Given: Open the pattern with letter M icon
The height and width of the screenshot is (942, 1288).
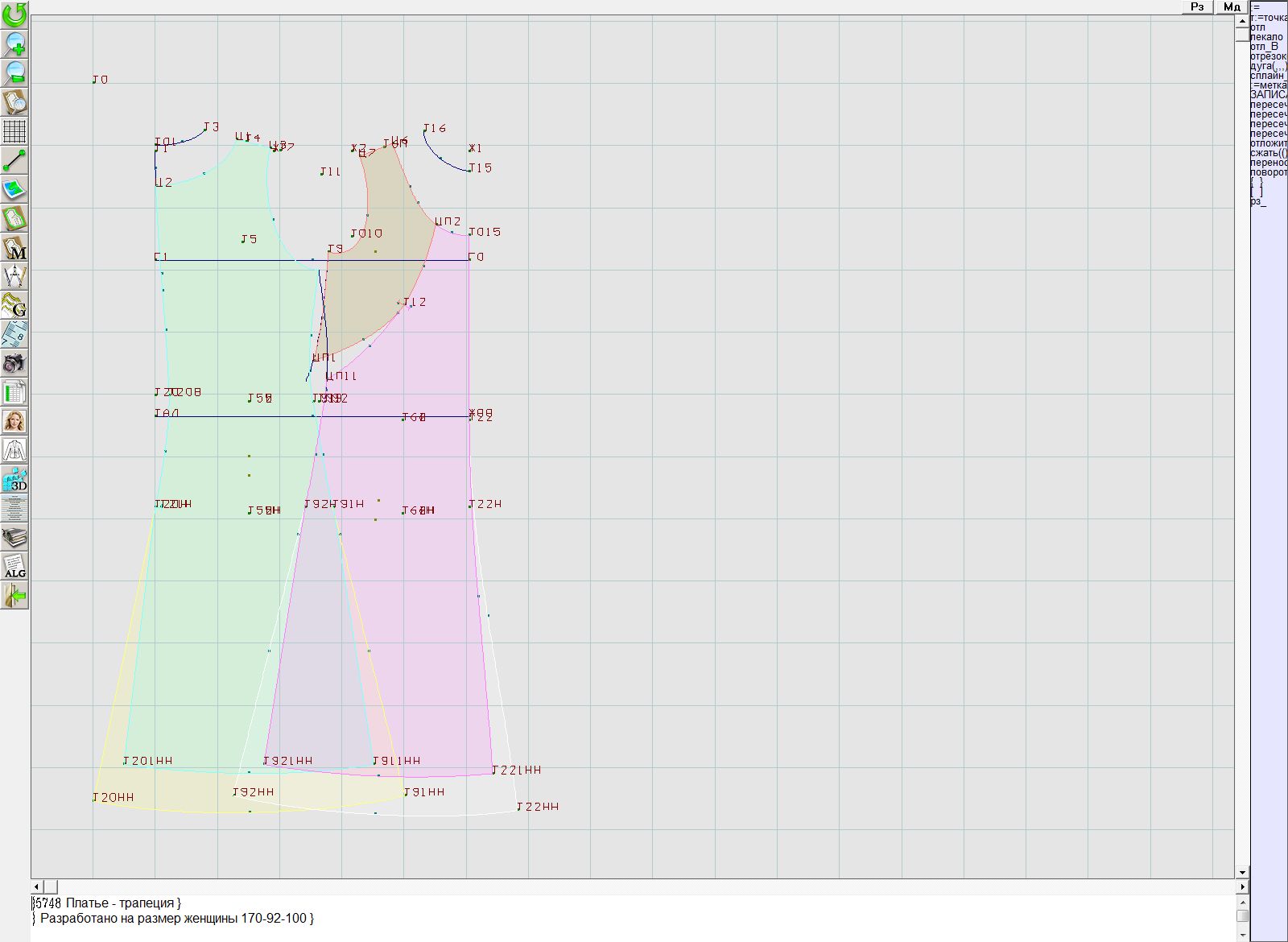Looking at the screenshot, I should pos(14,248).
